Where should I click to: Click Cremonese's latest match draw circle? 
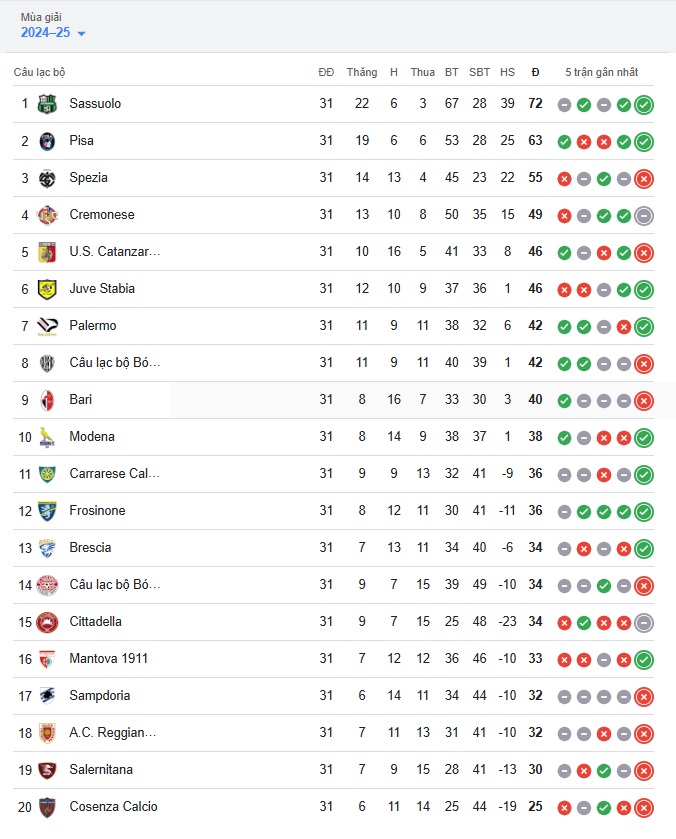[x=644, y=216]
